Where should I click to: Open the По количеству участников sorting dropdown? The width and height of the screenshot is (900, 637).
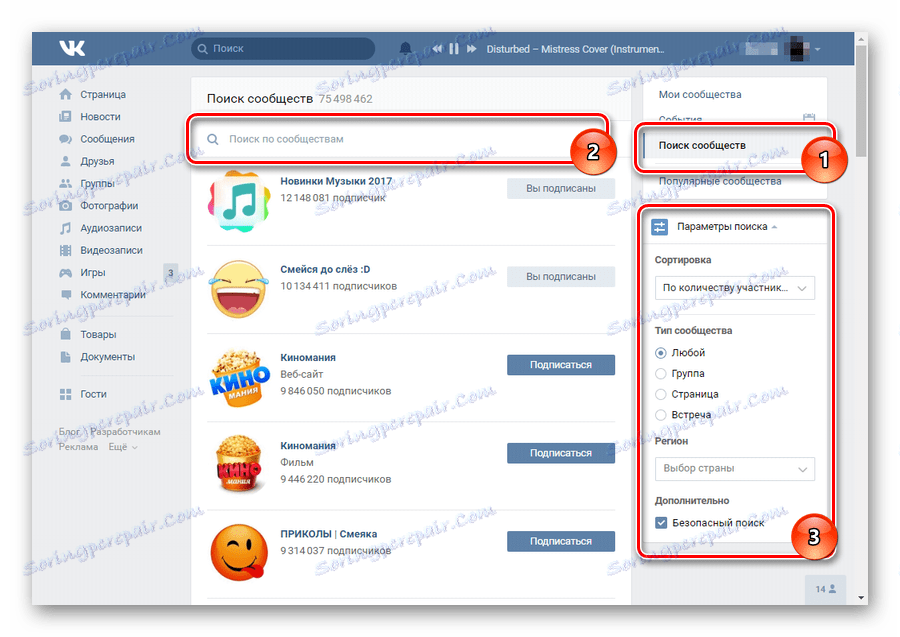click(734, 287)
